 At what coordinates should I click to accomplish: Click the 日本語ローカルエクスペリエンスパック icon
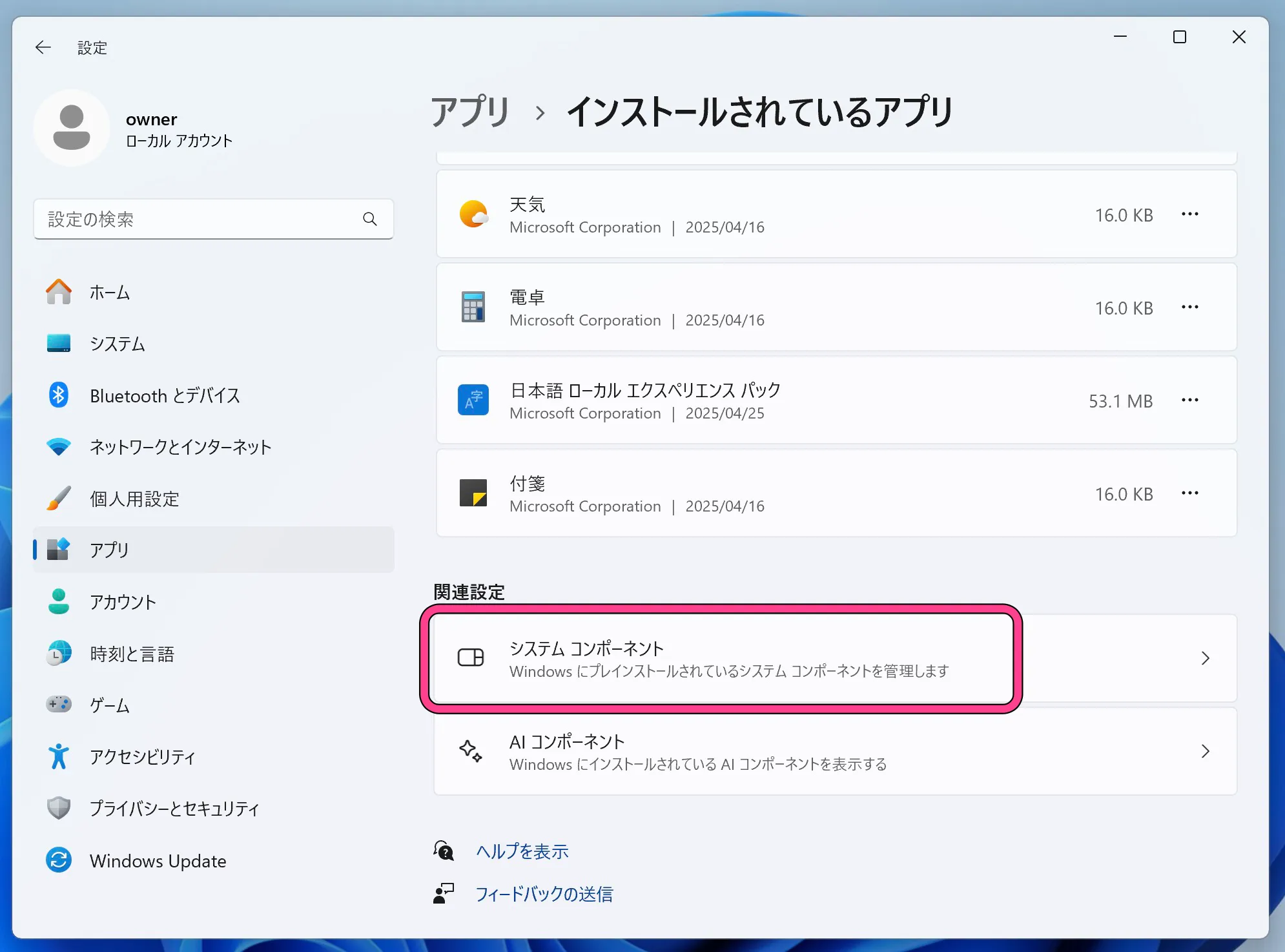point(473,400)
